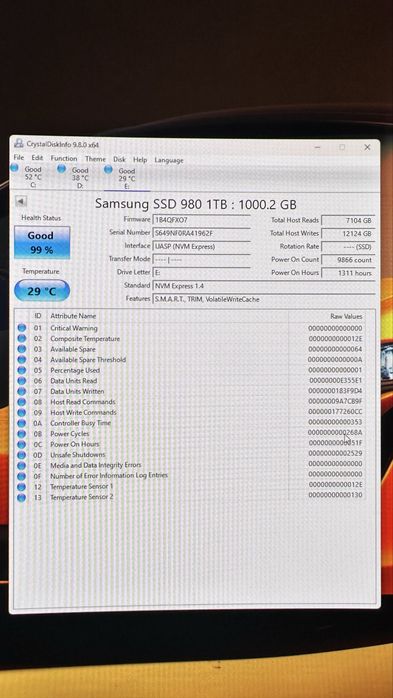The width and height of the screenshot is (393, 698).
Task: Click the previous disk arrow button
Action: point(20,201)
